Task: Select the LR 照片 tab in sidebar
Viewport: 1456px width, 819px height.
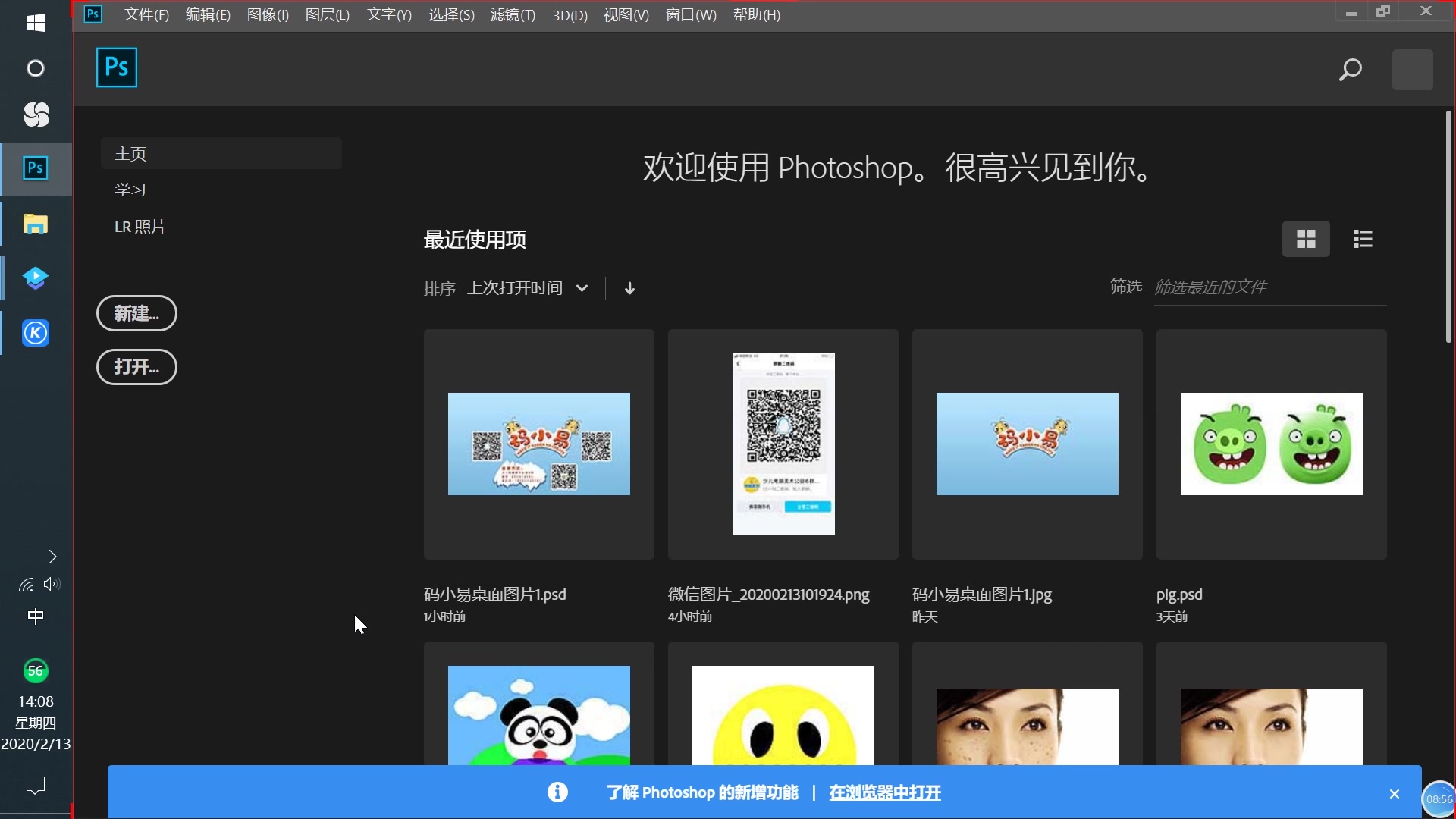Action: [140, 227]
